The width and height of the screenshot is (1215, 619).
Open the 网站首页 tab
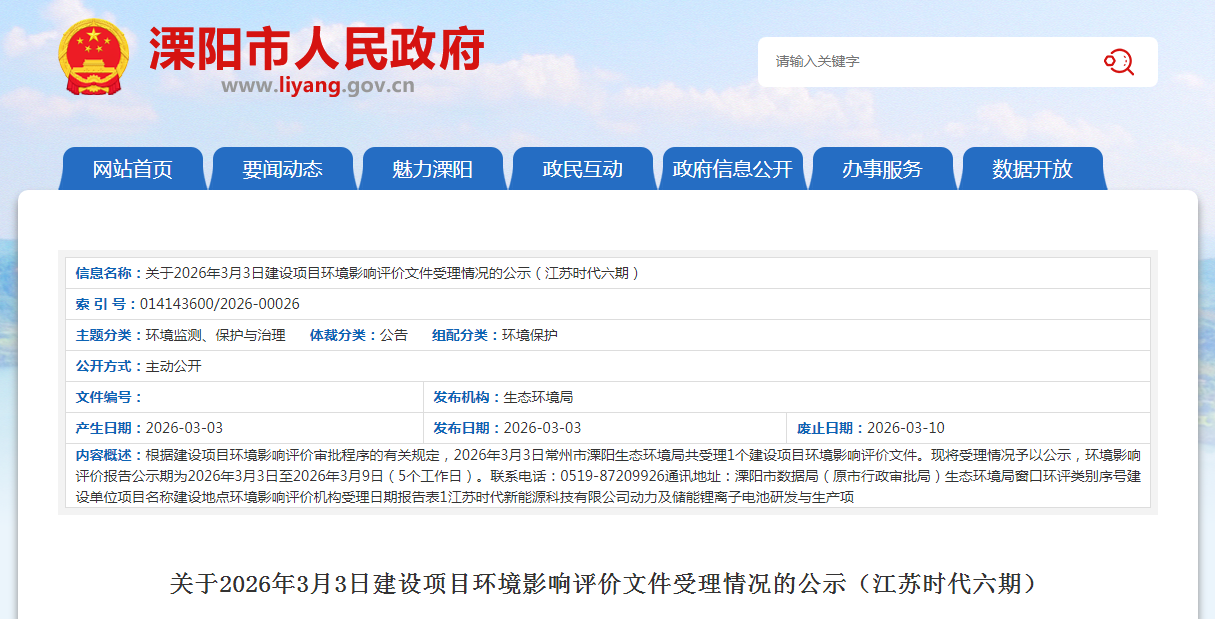(132, 169)
